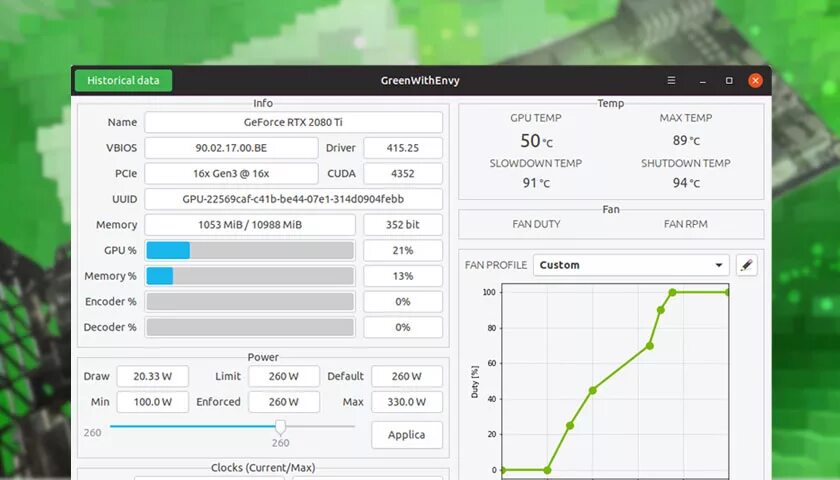Click the power limit slider handle
The width and height of the screenshot is (840, 480).
tap(280, 427)
